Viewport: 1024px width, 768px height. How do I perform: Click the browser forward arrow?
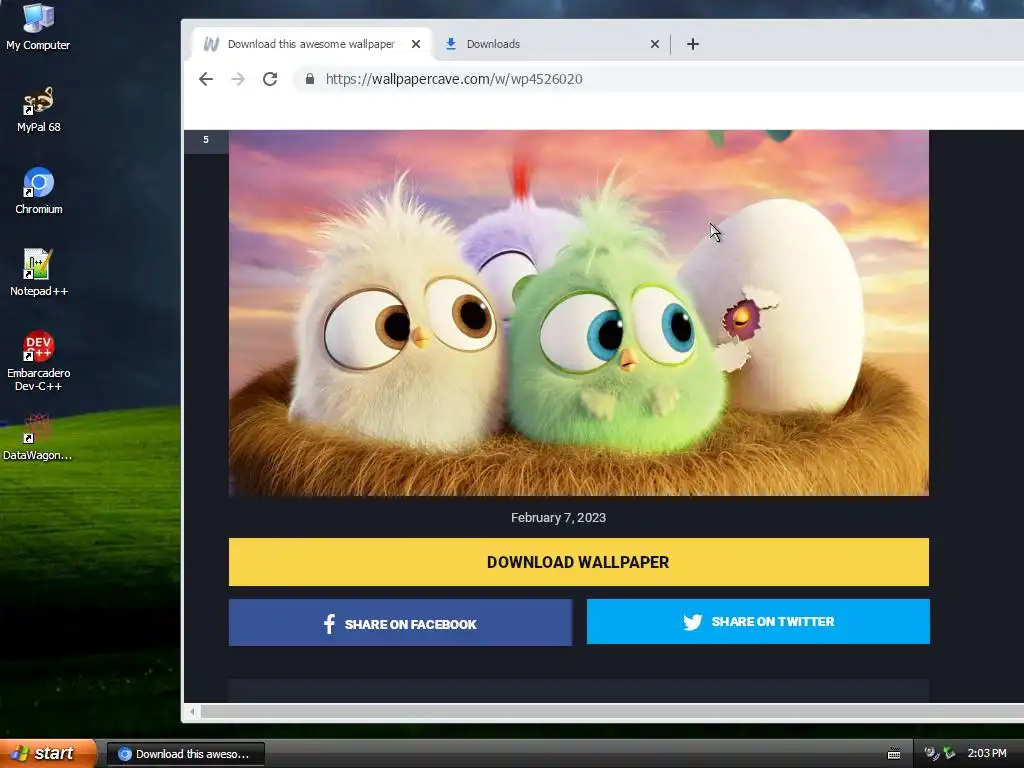tap(238, 79)
